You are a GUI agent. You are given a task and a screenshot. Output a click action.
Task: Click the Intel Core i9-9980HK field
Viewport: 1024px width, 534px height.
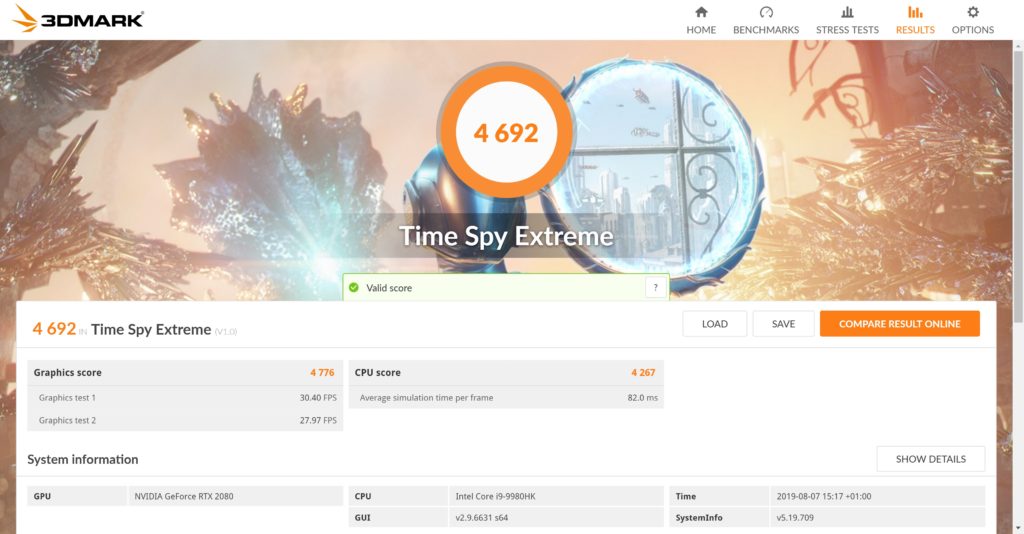(x=557, y=496)
